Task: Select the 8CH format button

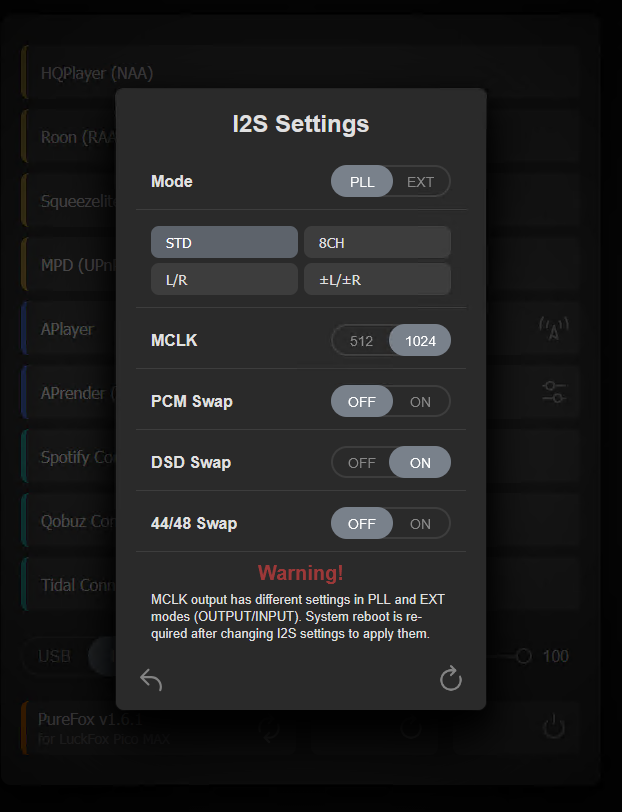Action: click(x=377, y=243)
